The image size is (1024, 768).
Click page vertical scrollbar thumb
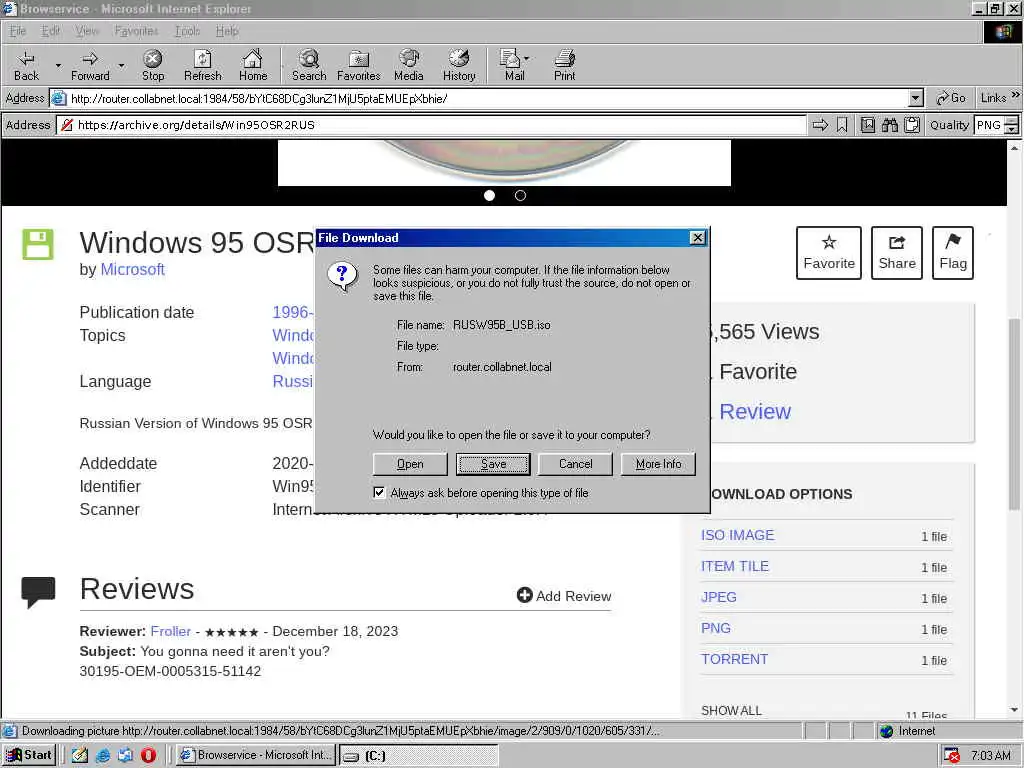(1014, 414)
